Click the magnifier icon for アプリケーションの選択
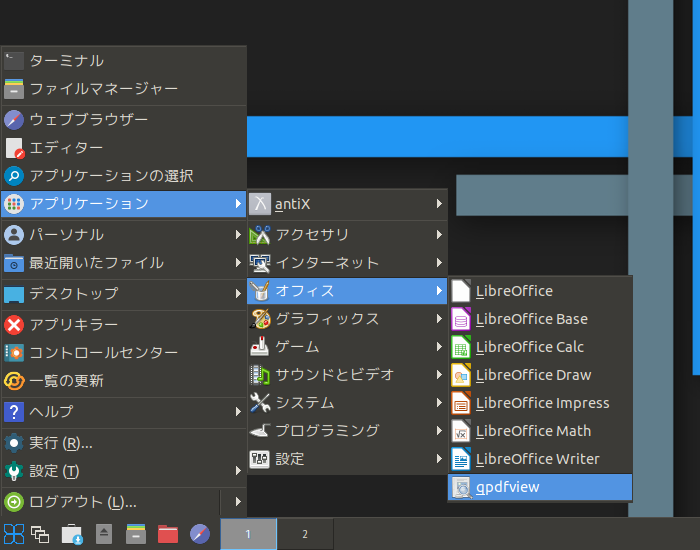Image resolution: width=700 pixels, height=550 pixels. click(x=14, y=176)
